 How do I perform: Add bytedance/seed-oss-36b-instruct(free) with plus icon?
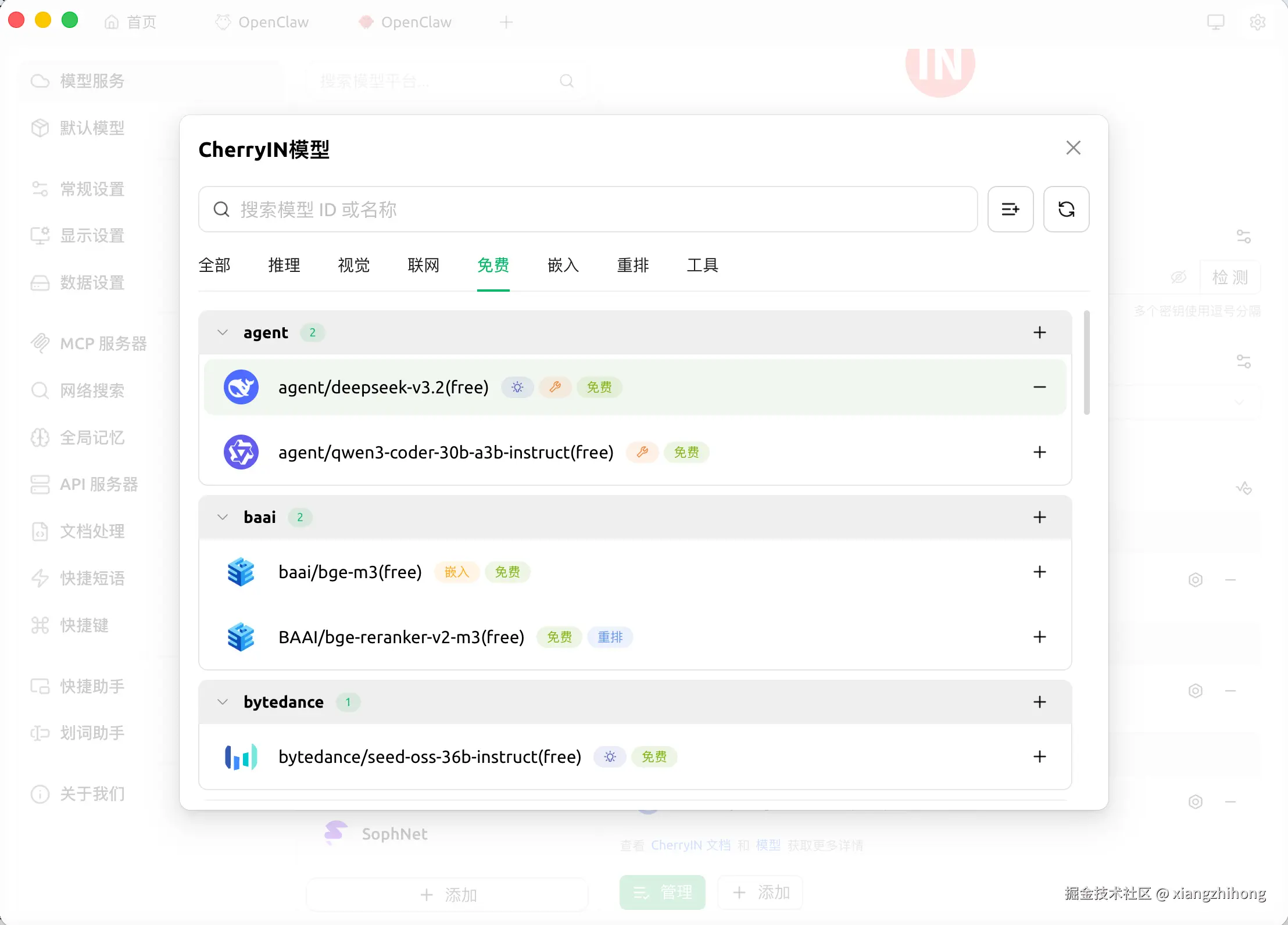point(1039,757)
